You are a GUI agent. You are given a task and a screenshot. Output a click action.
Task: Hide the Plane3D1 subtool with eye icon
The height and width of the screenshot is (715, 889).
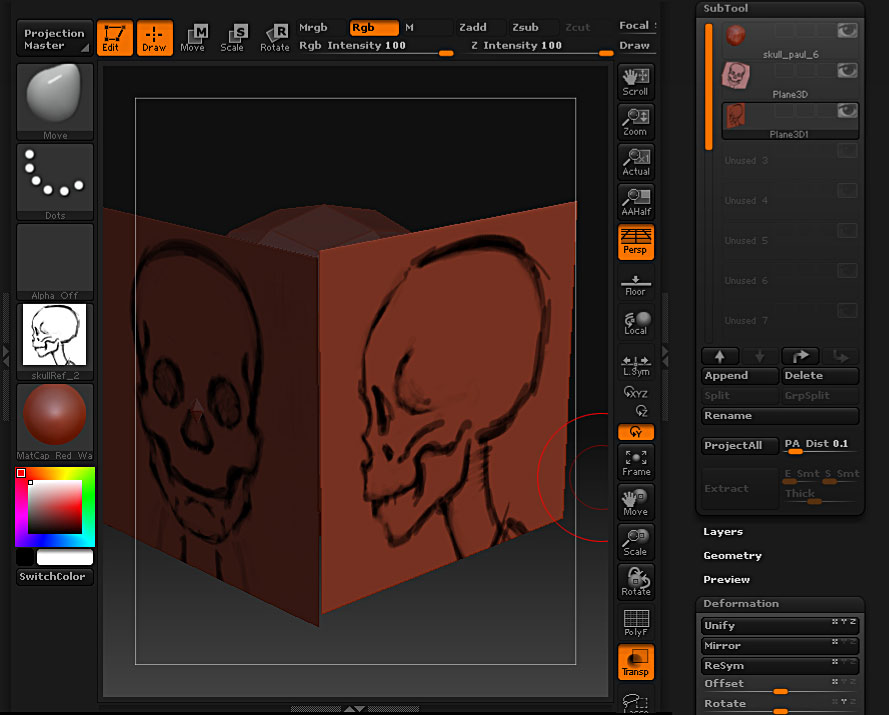pos(847,111)
